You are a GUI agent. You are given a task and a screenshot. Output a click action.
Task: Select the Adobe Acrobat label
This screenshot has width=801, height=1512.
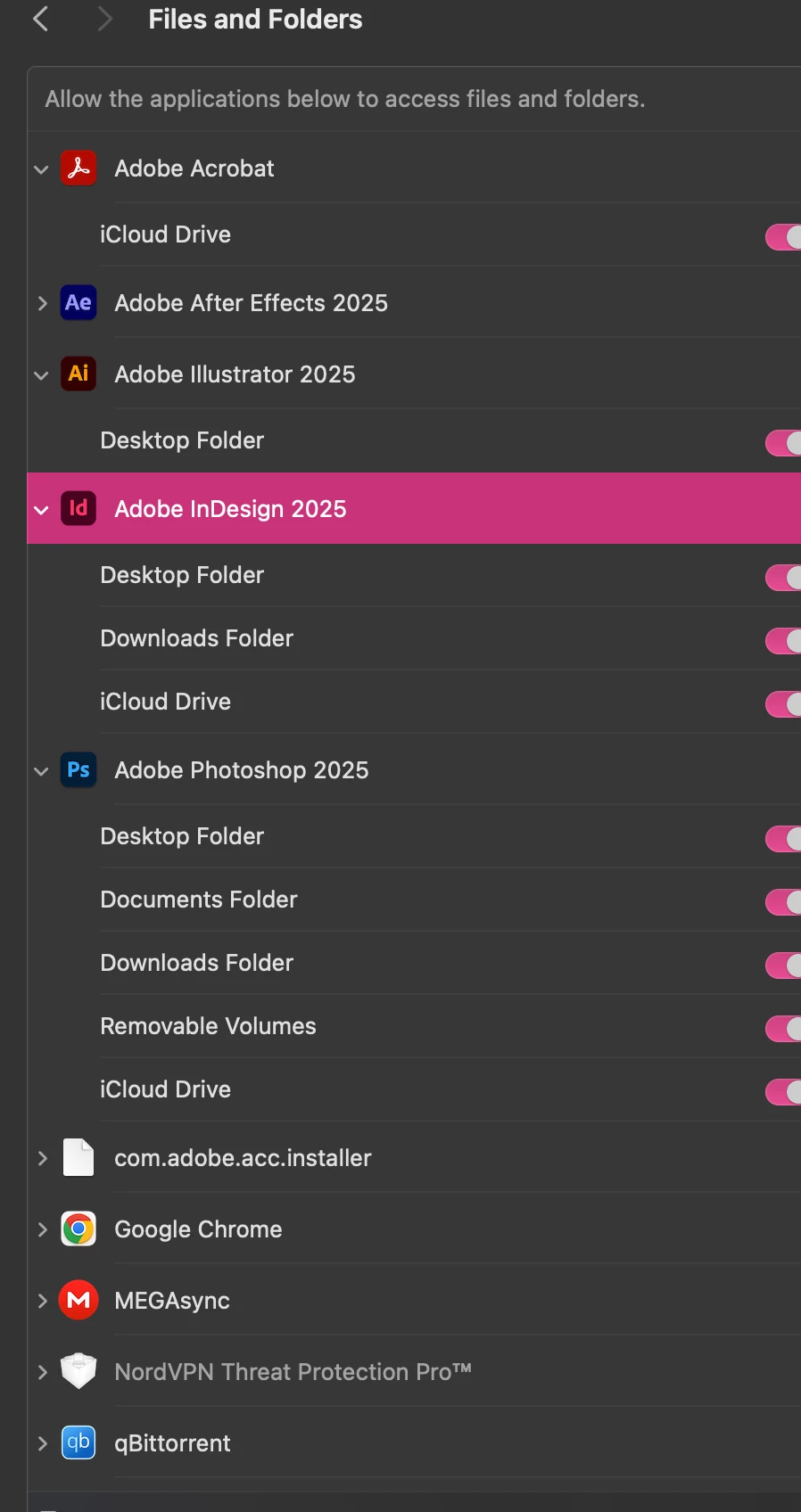[x=194, y=168]
